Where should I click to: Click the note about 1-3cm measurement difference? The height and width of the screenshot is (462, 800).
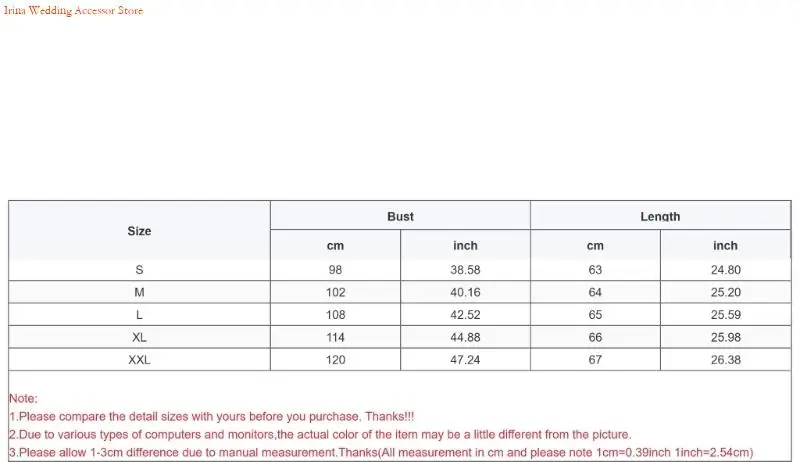pyautogui.click(x=380, y=453)
